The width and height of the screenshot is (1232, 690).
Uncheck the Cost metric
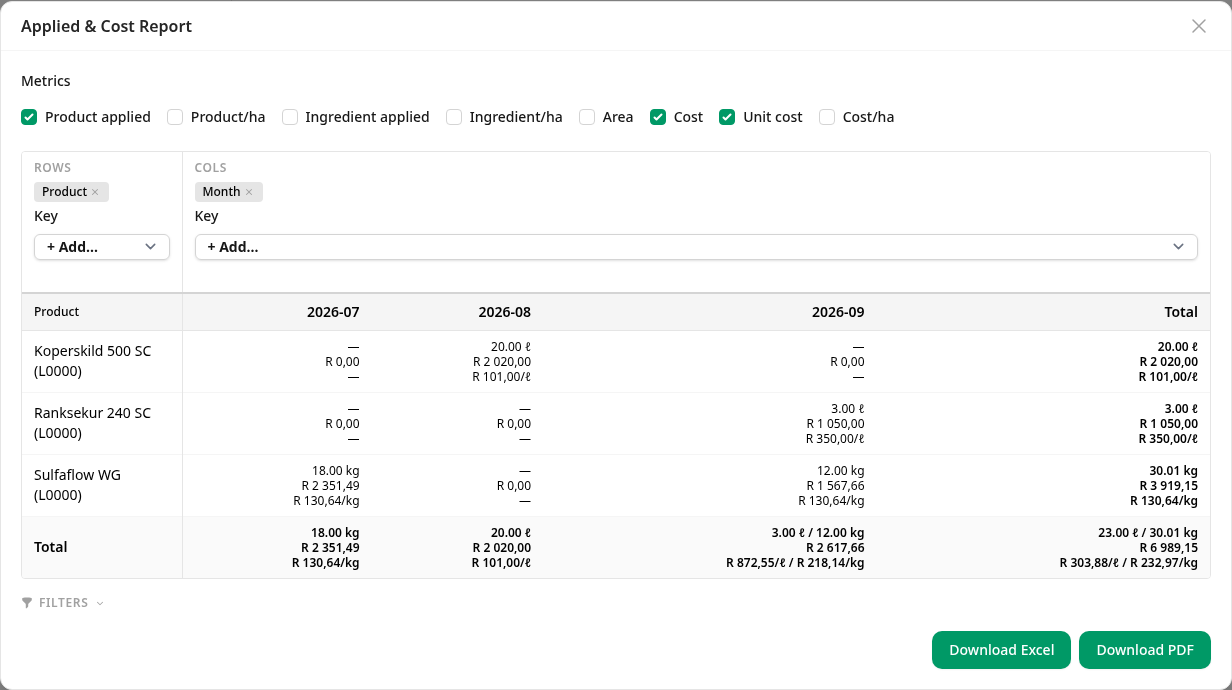pos(658,117)
